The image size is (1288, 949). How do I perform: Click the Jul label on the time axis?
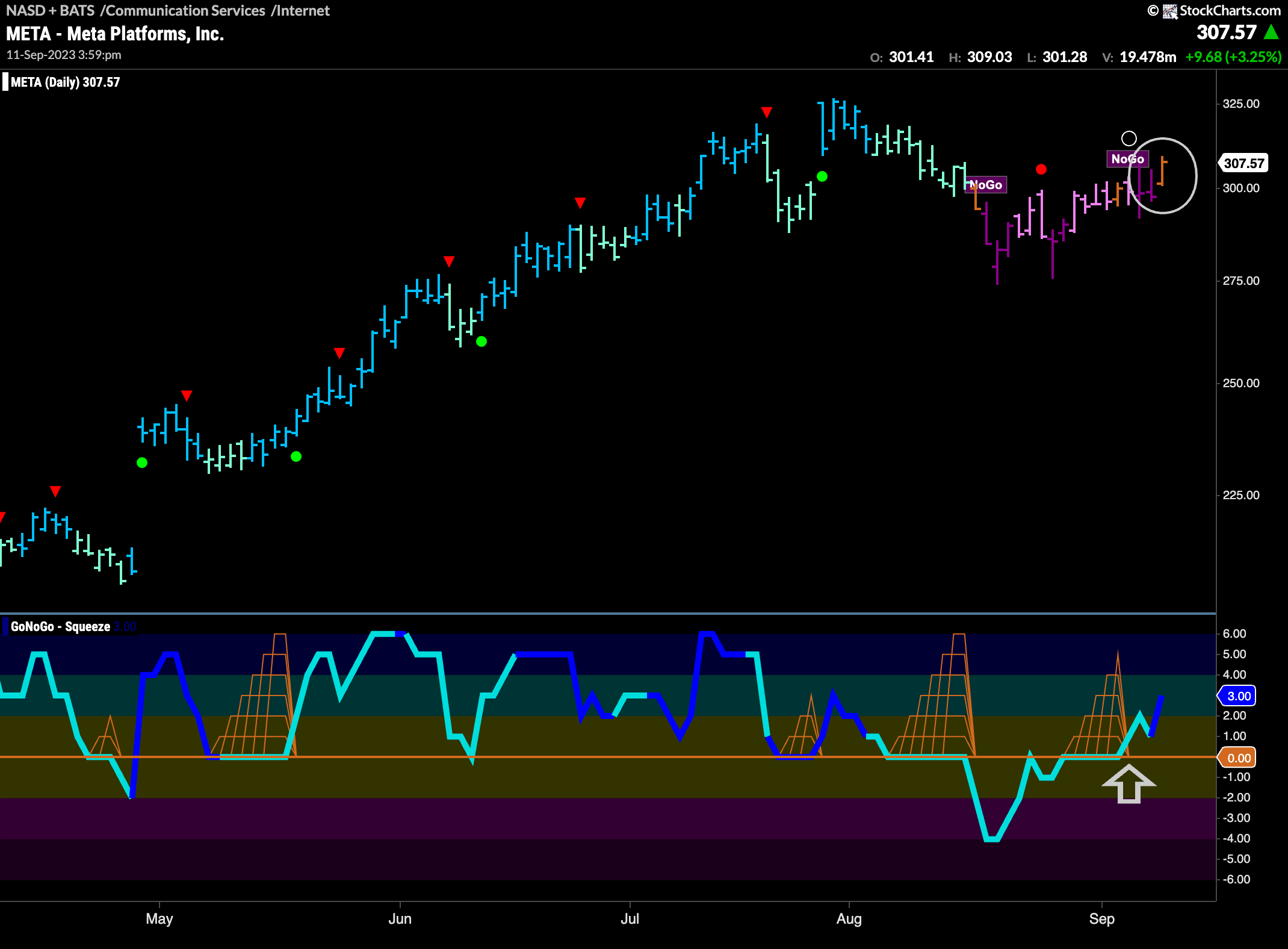630,919
